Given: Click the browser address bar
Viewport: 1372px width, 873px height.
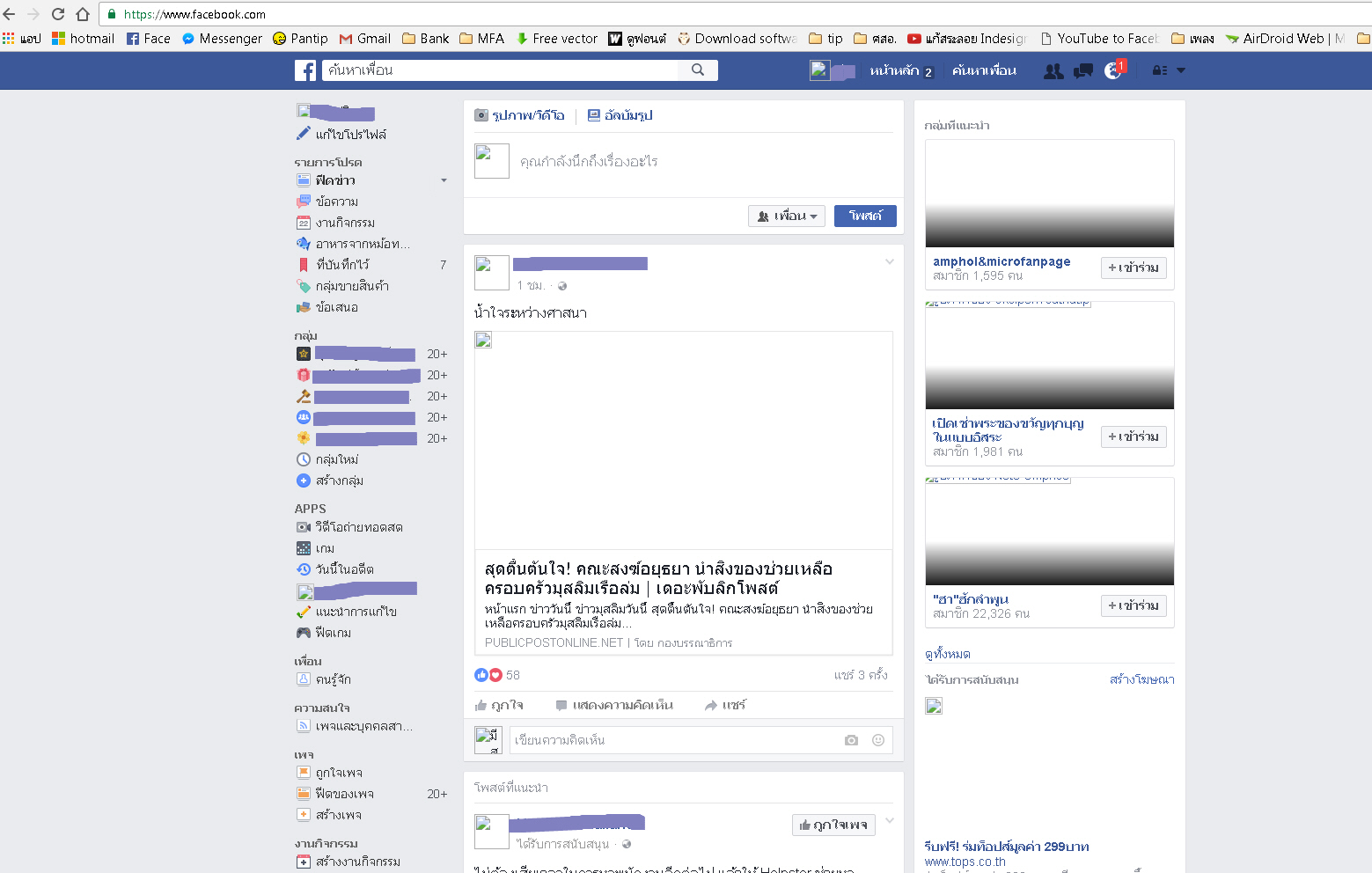Looking at the screenshot, I should [735, 14].
